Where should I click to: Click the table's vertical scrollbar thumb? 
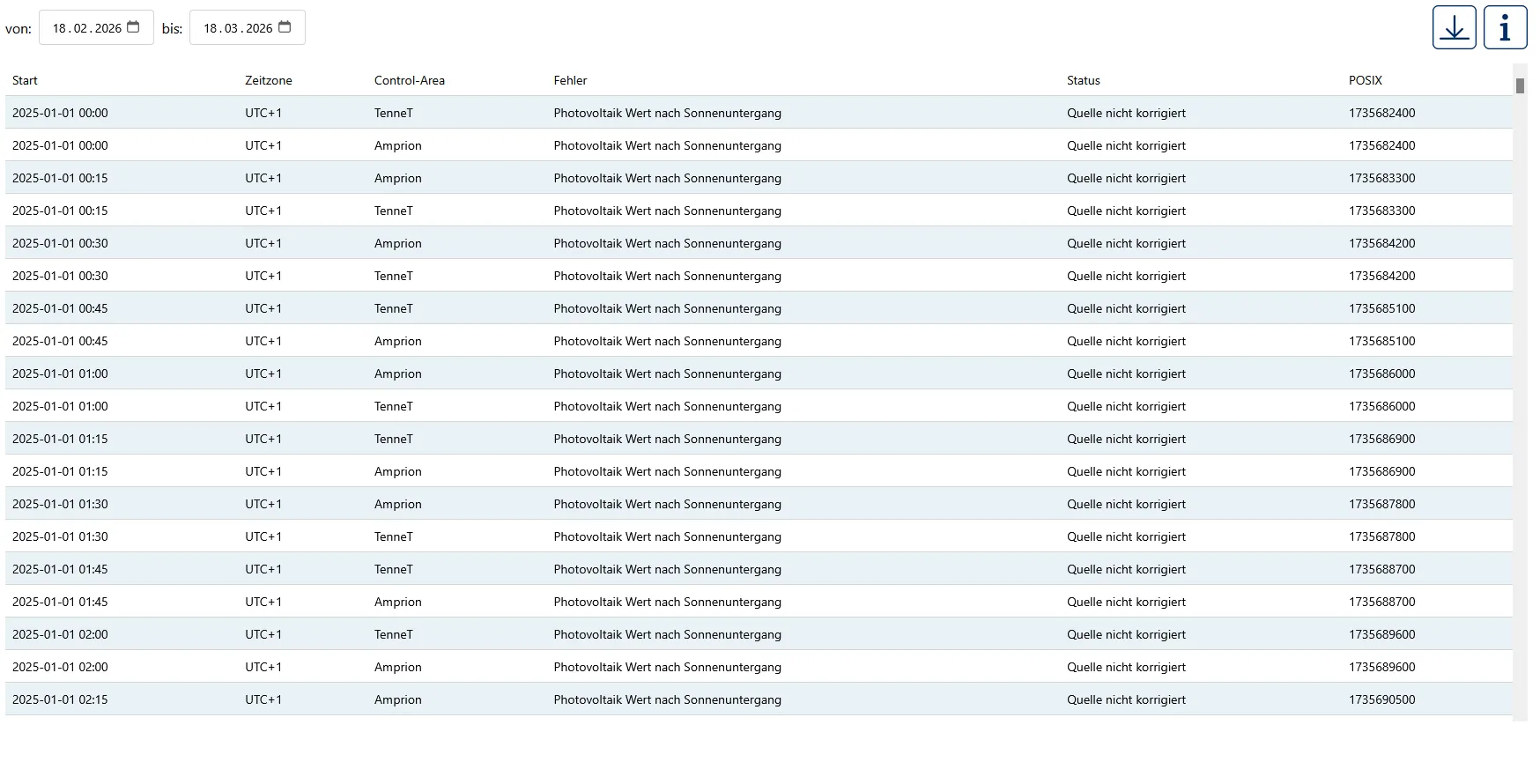[x=1520, y=85]
